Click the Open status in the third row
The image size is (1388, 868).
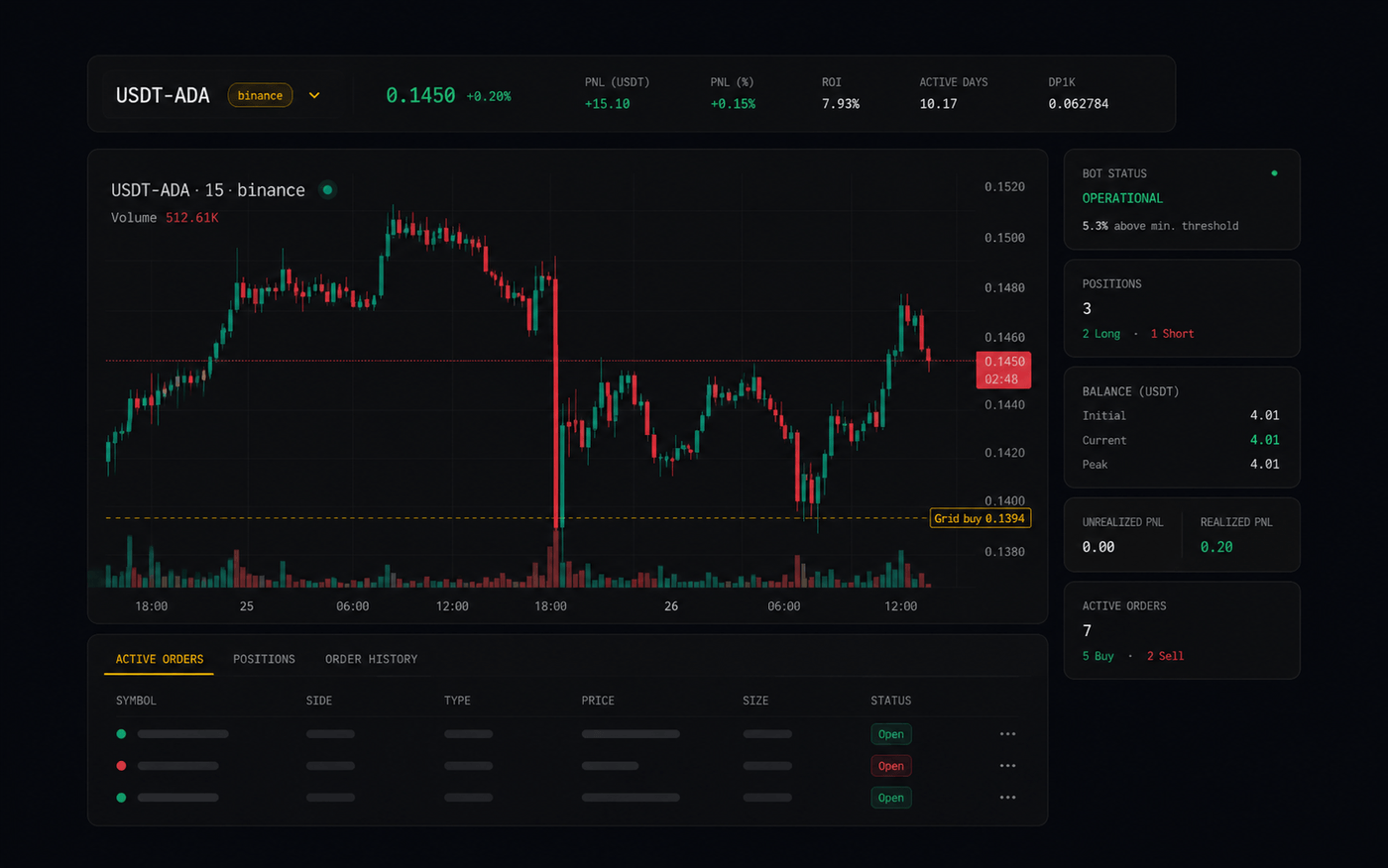[891, 798]
